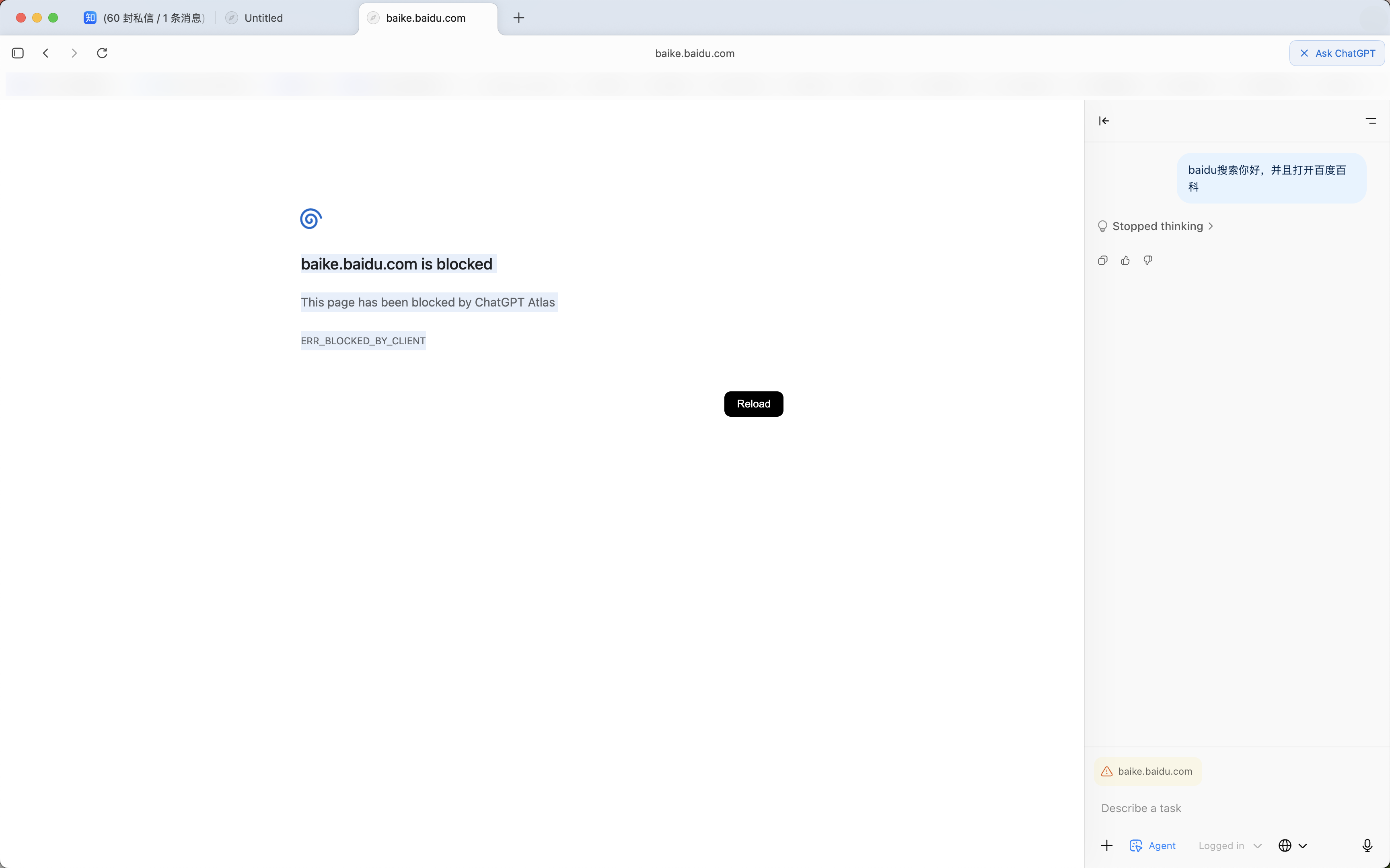Go back with the back arrow
This screenshot has width=1390, height=868.
(46, 53)
